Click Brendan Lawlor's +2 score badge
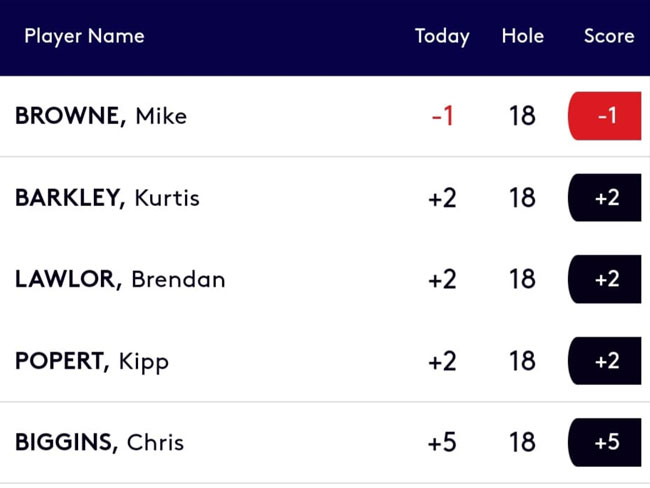 [605, 279]
